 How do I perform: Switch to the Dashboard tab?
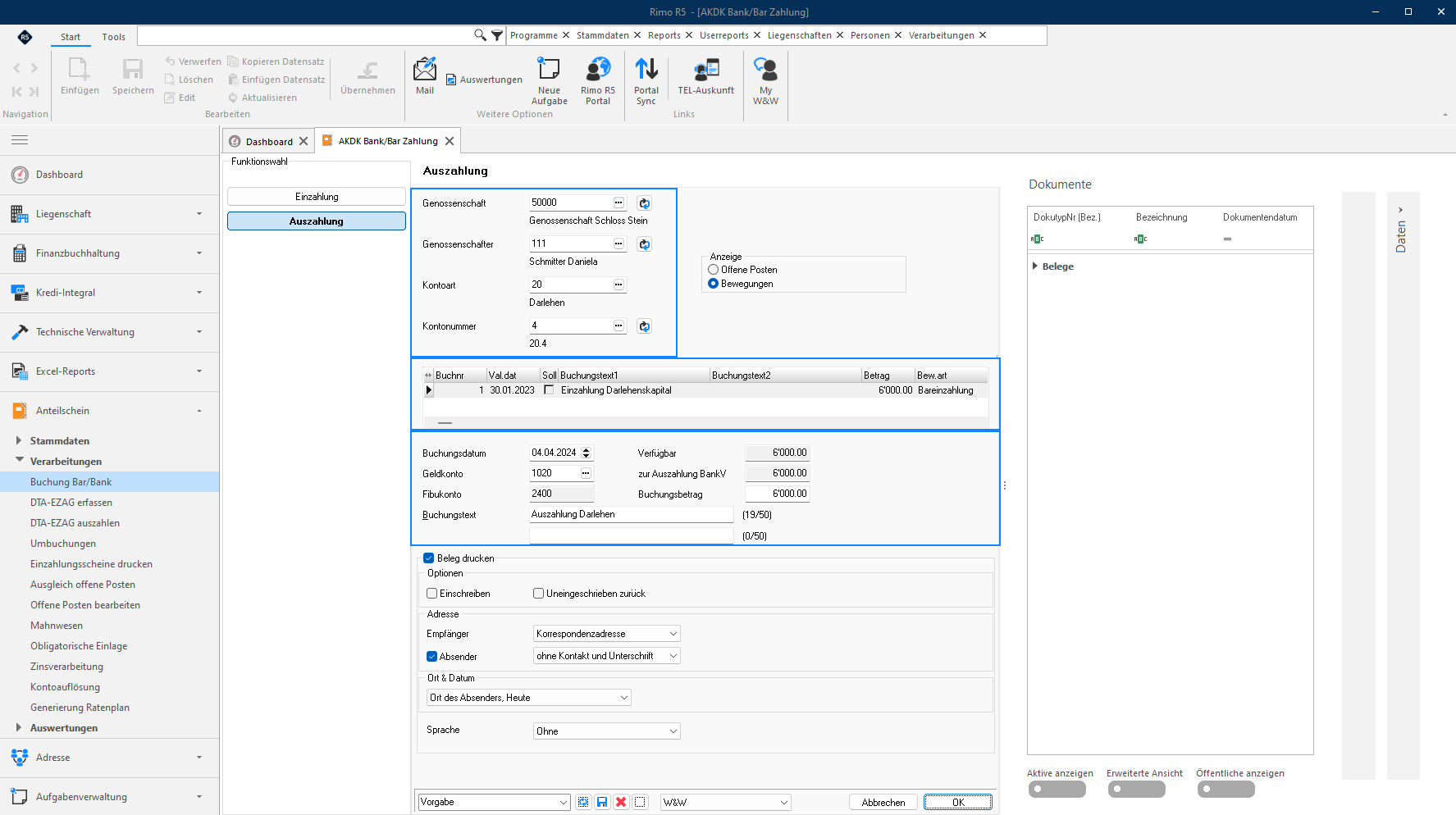269,142
